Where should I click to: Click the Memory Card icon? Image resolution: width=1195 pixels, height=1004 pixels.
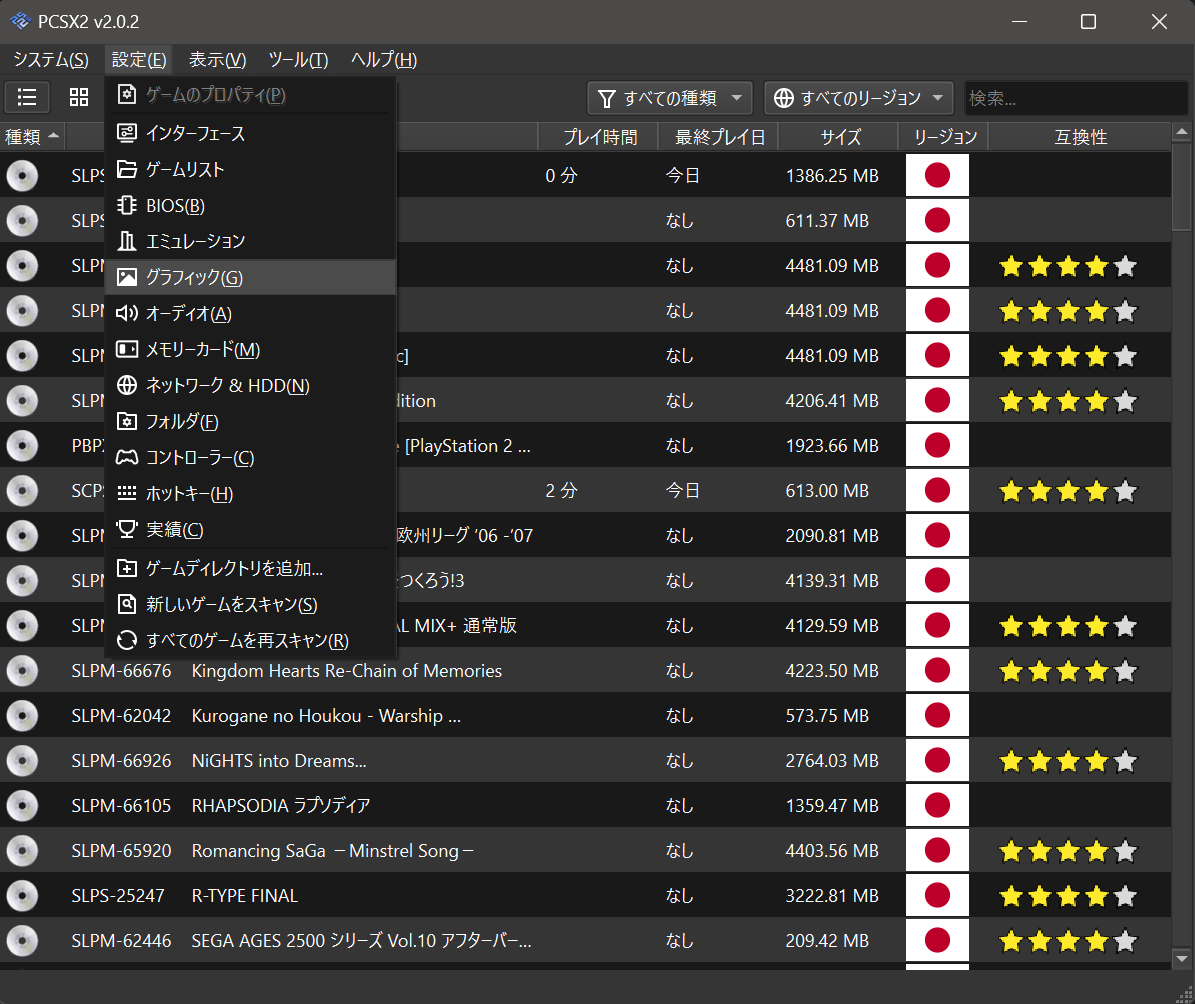127,349
